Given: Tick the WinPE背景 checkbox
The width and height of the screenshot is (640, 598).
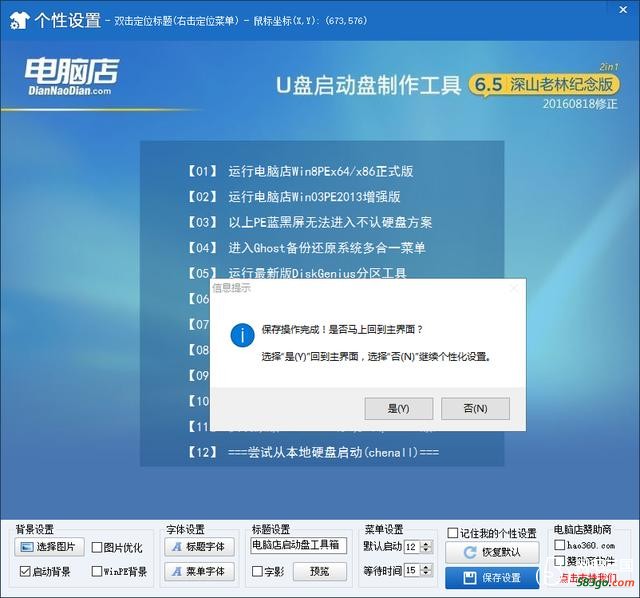Looking at the screenshot, I should (97, 571).
